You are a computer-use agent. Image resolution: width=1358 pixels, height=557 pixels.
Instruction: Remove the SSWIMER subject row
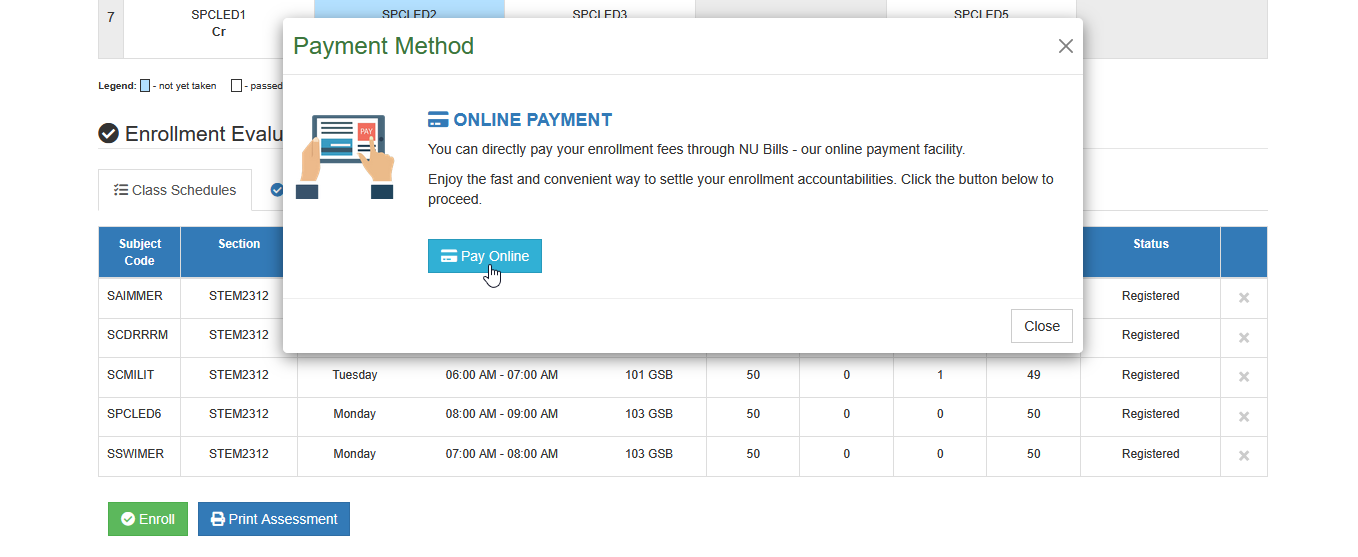[1244, 456]
